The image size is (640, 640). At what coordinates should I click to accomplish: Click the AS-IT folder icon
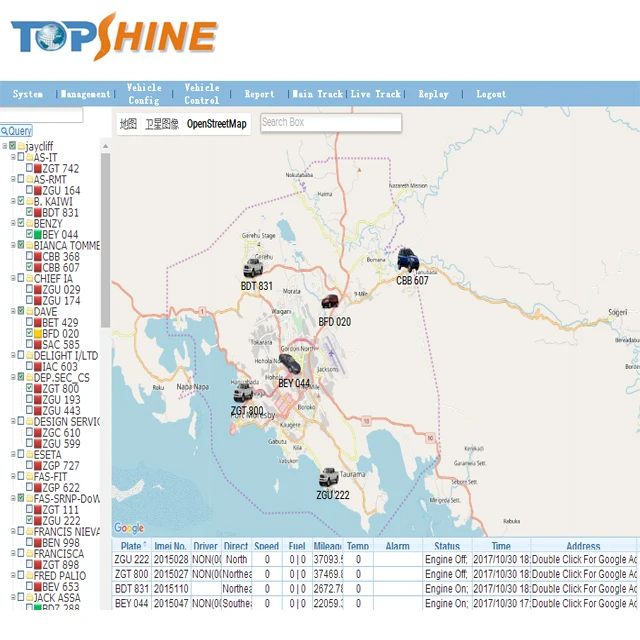pyautogui.click(x=30, y=157)
